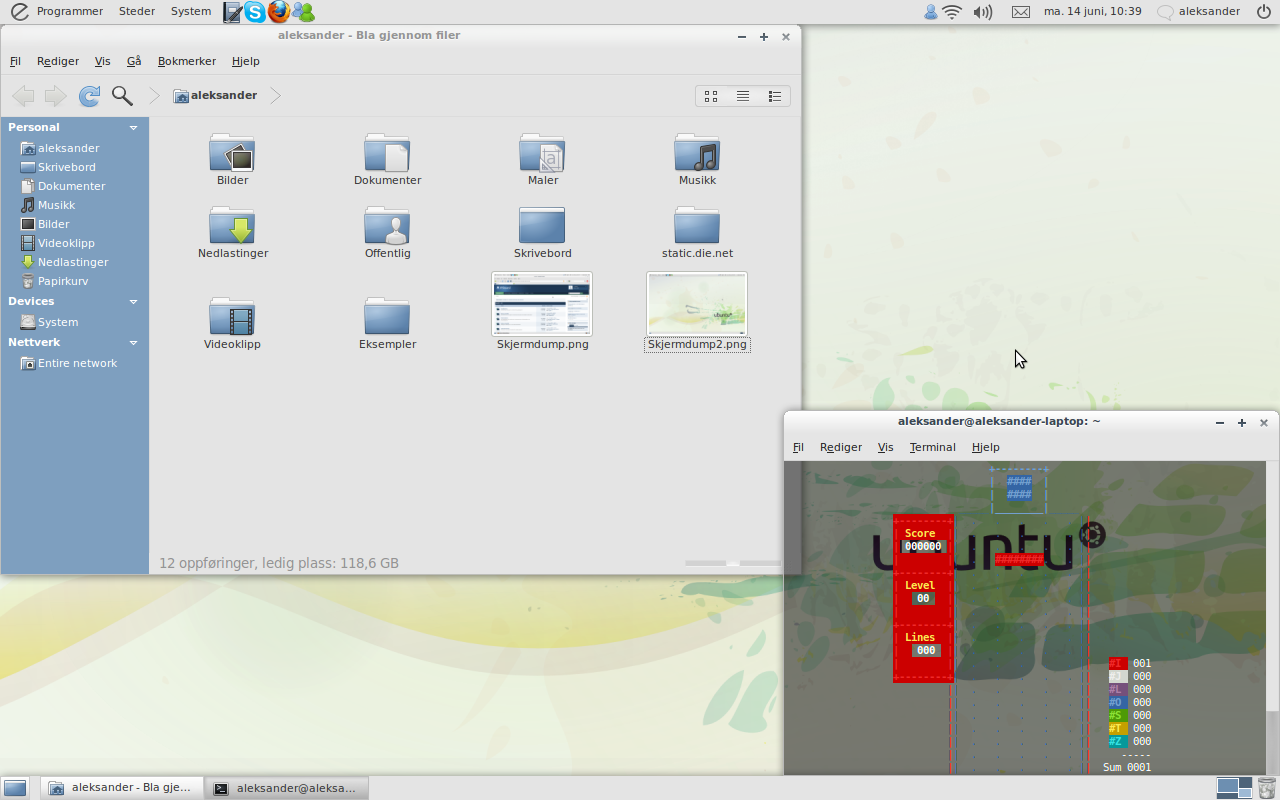Click the aleksander path bar button

215,96
